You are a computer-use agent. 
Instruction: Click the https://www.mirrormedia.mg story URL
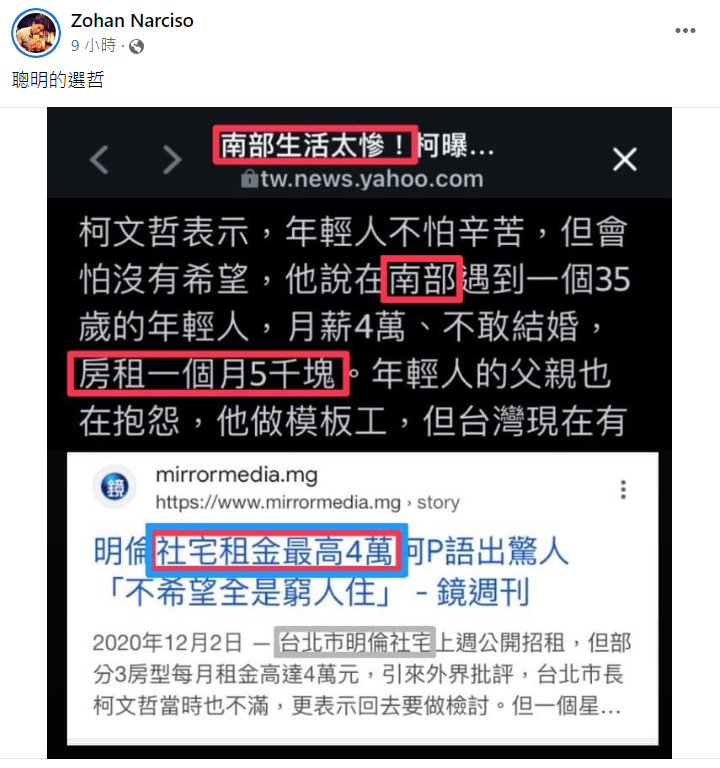coord(308,503)
